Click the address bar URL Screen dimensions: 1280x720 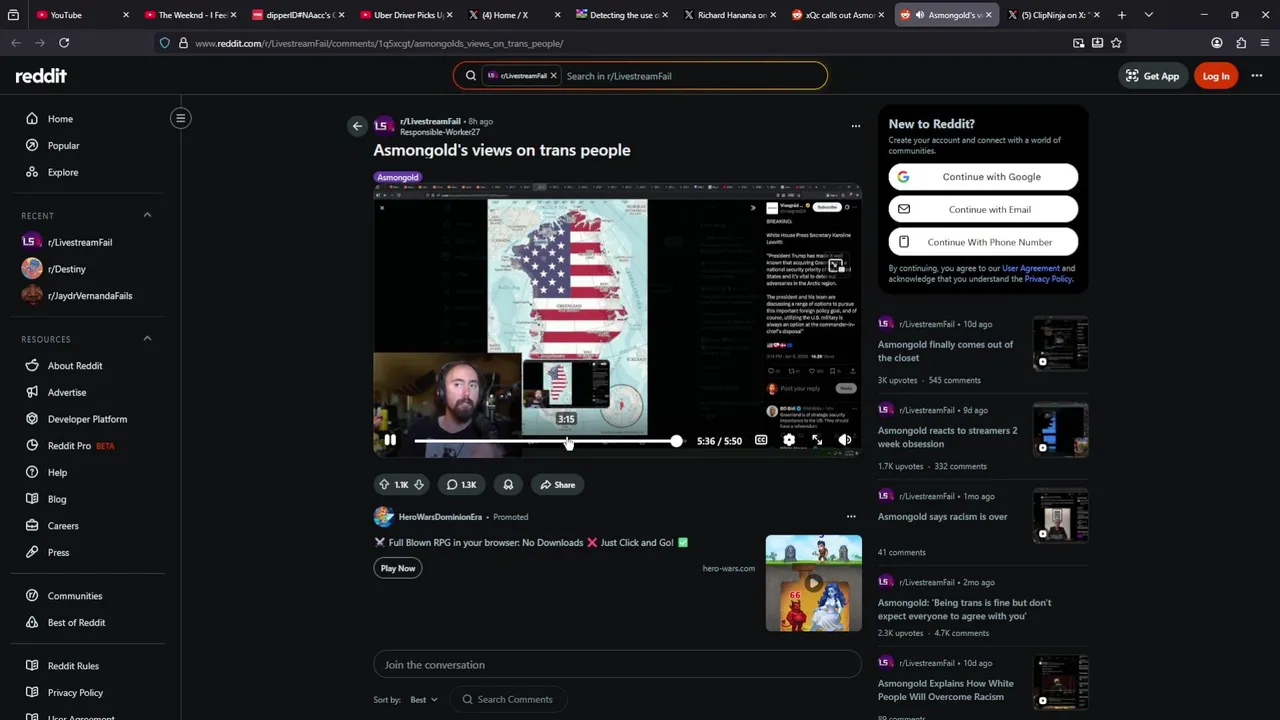(x=379, y=43)
